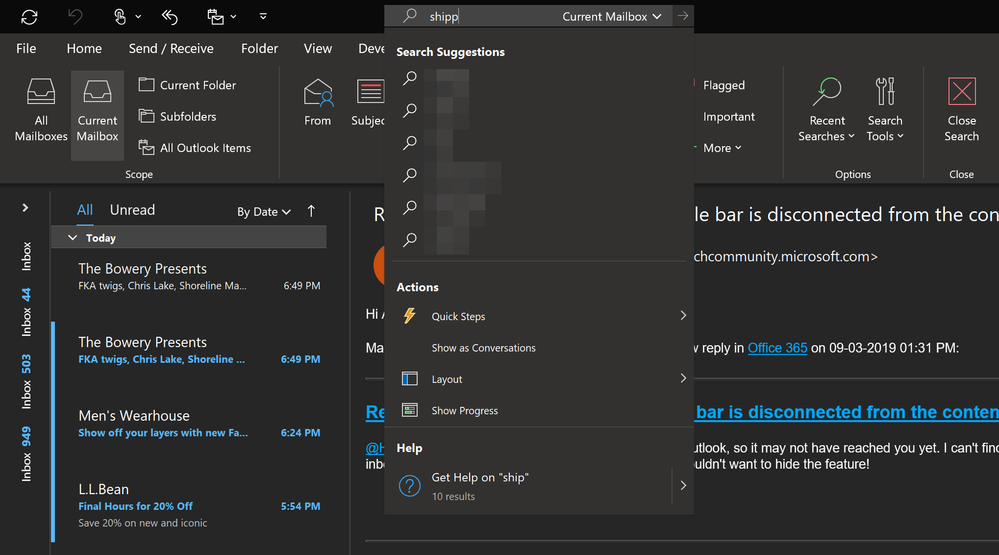The height and width of the screenshot is (555, 999).
Task: Open the File tab
Action: (x=26, y=48)
